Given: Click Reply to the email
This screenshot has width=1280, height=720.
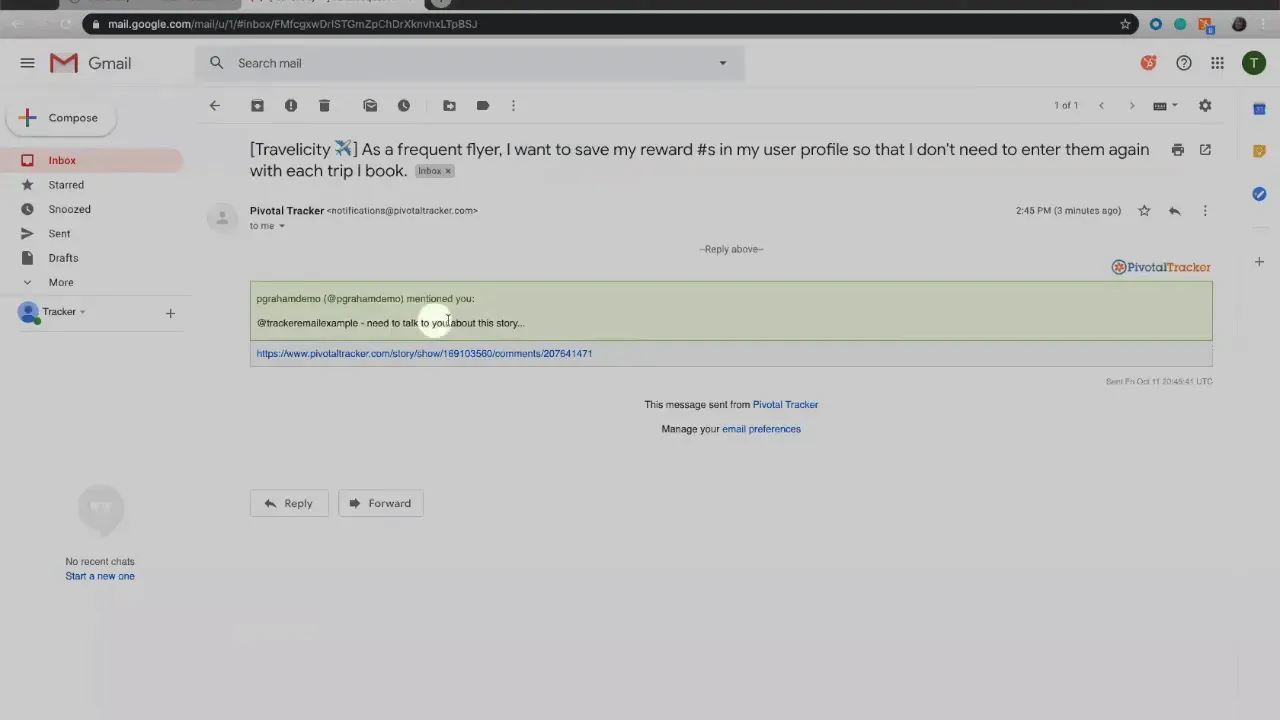Looking at the screenshot, I should coord(289,503).
